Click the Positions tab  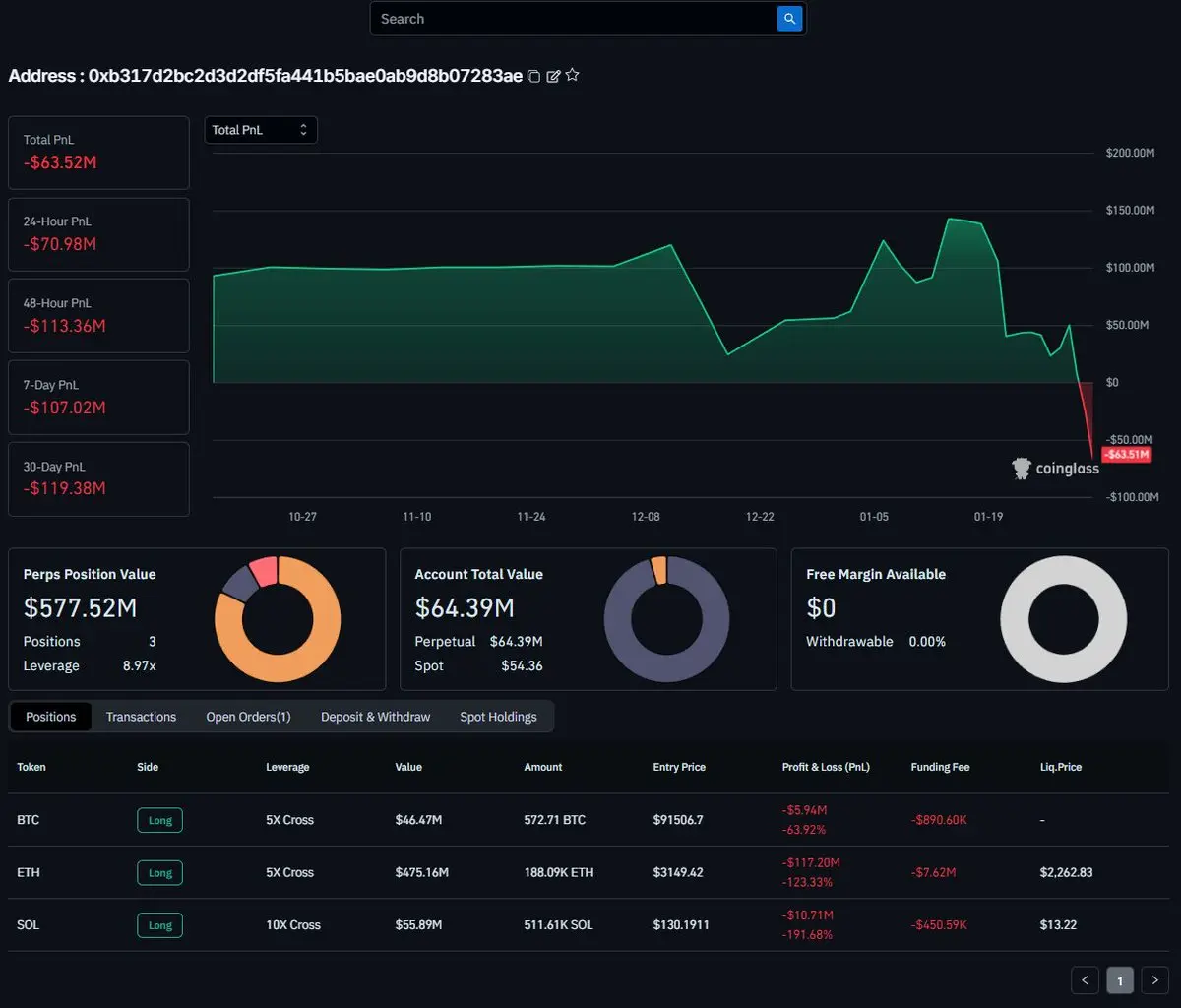tap(50, 717)
